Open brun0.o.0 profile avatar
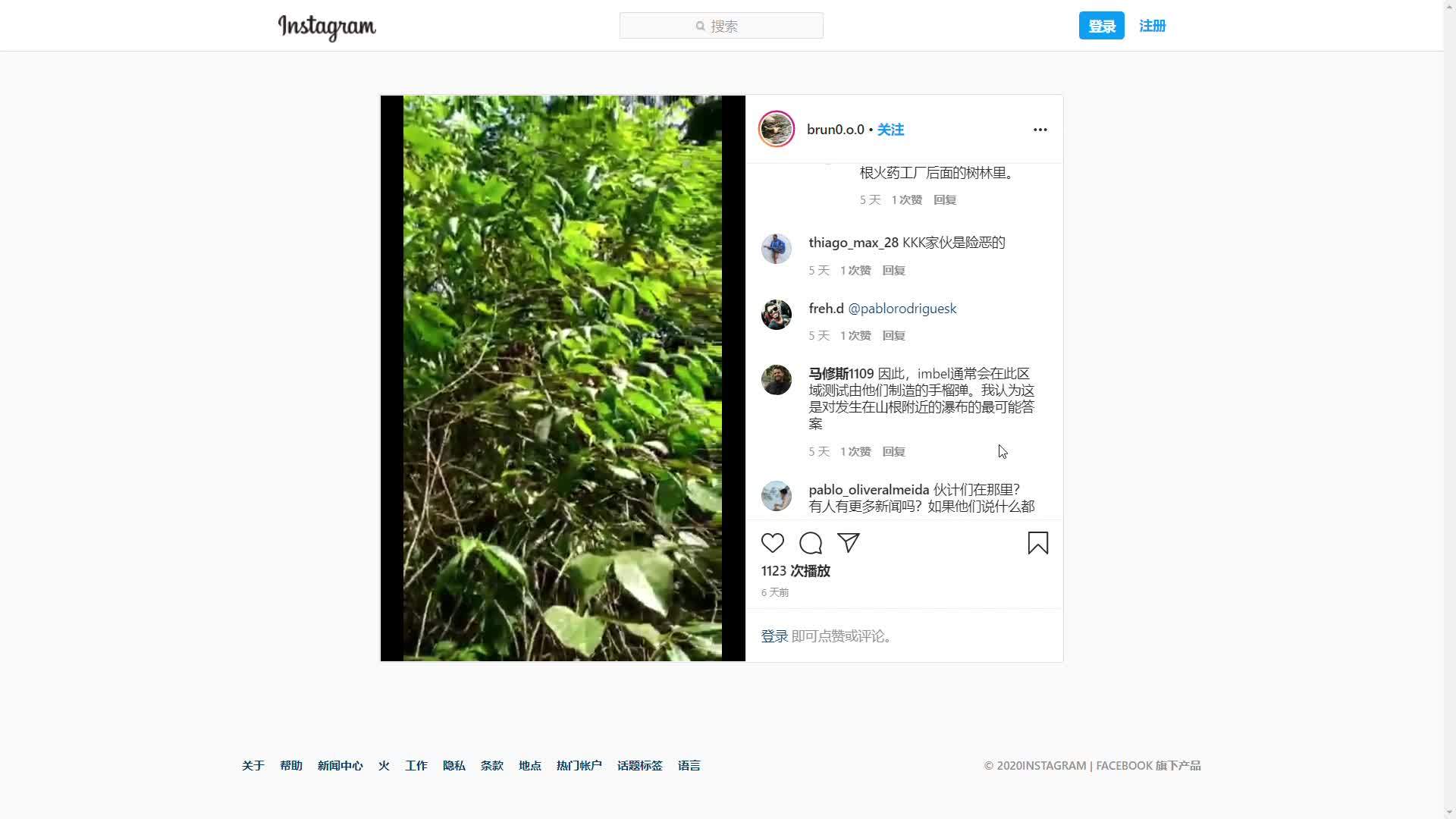 [x=776, y=129]
